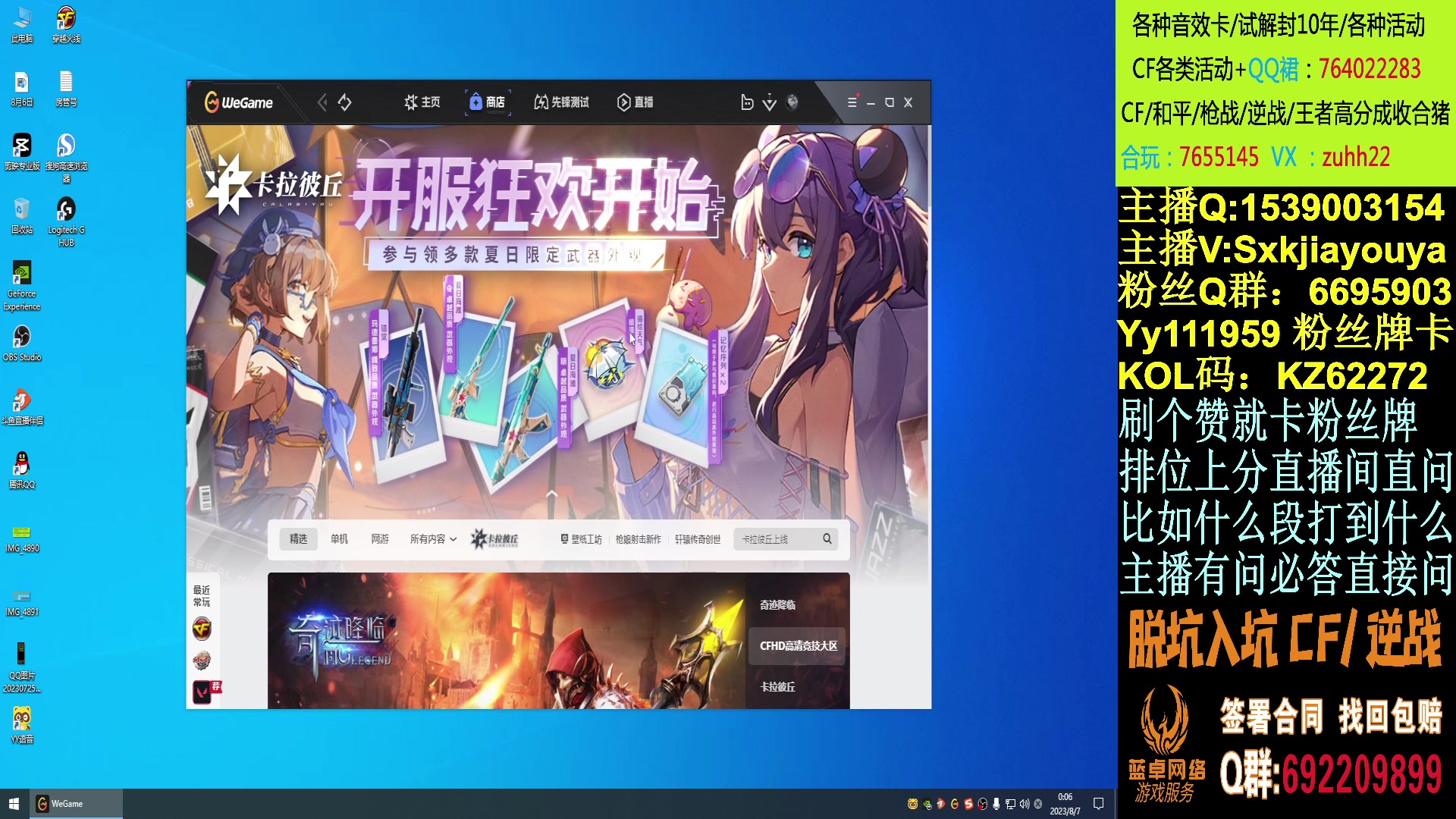Launch 剪映专业版 from the desktop
Viewport: 1456px width, 819px height.
[22, 152]
